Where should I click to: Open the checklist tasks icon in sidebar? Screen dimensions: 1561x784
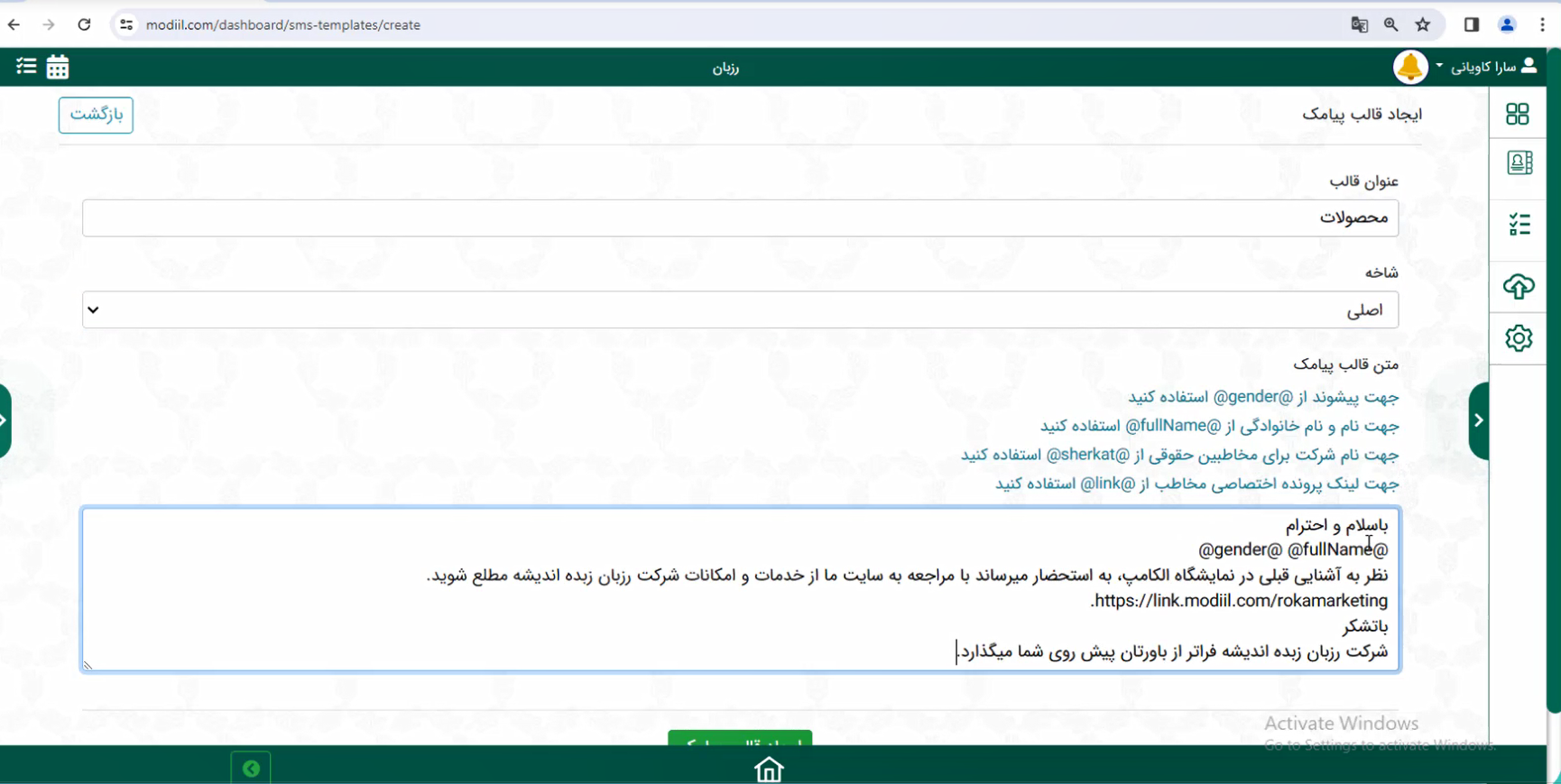[1519, 224]
